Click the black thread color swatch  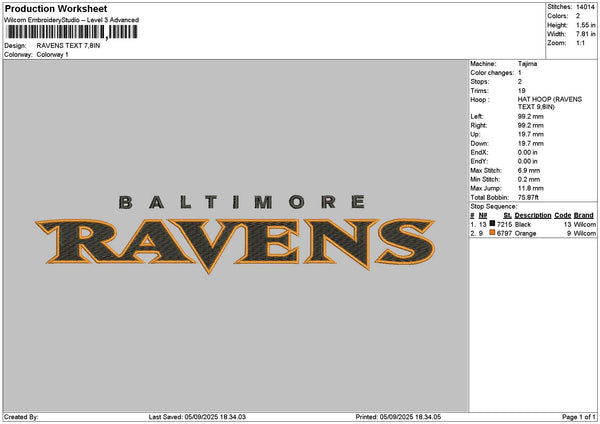point(492,223)
